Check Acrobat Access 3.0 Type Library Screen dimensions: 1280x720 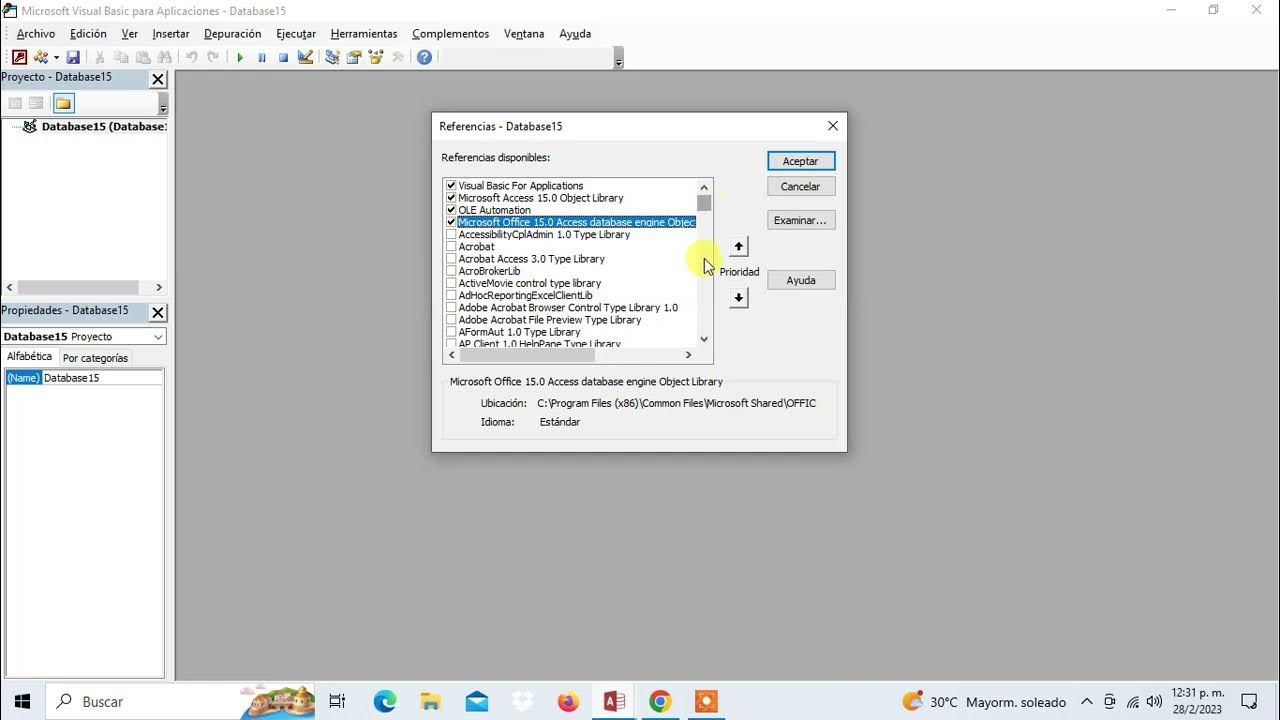451,259
